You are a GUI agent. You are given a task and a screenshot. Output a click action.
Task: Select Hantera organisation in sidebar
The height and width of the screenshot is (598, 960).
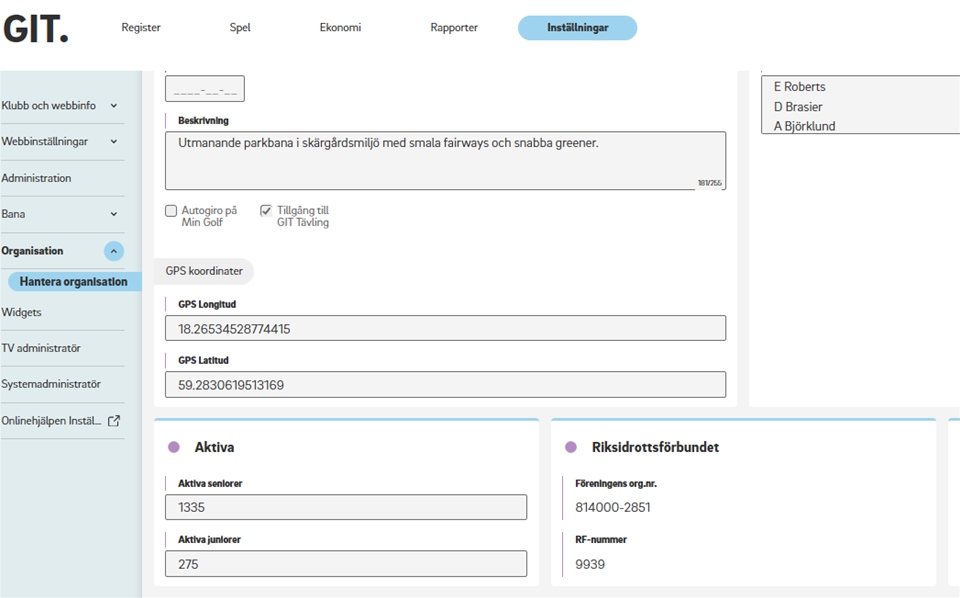[73, 282]
